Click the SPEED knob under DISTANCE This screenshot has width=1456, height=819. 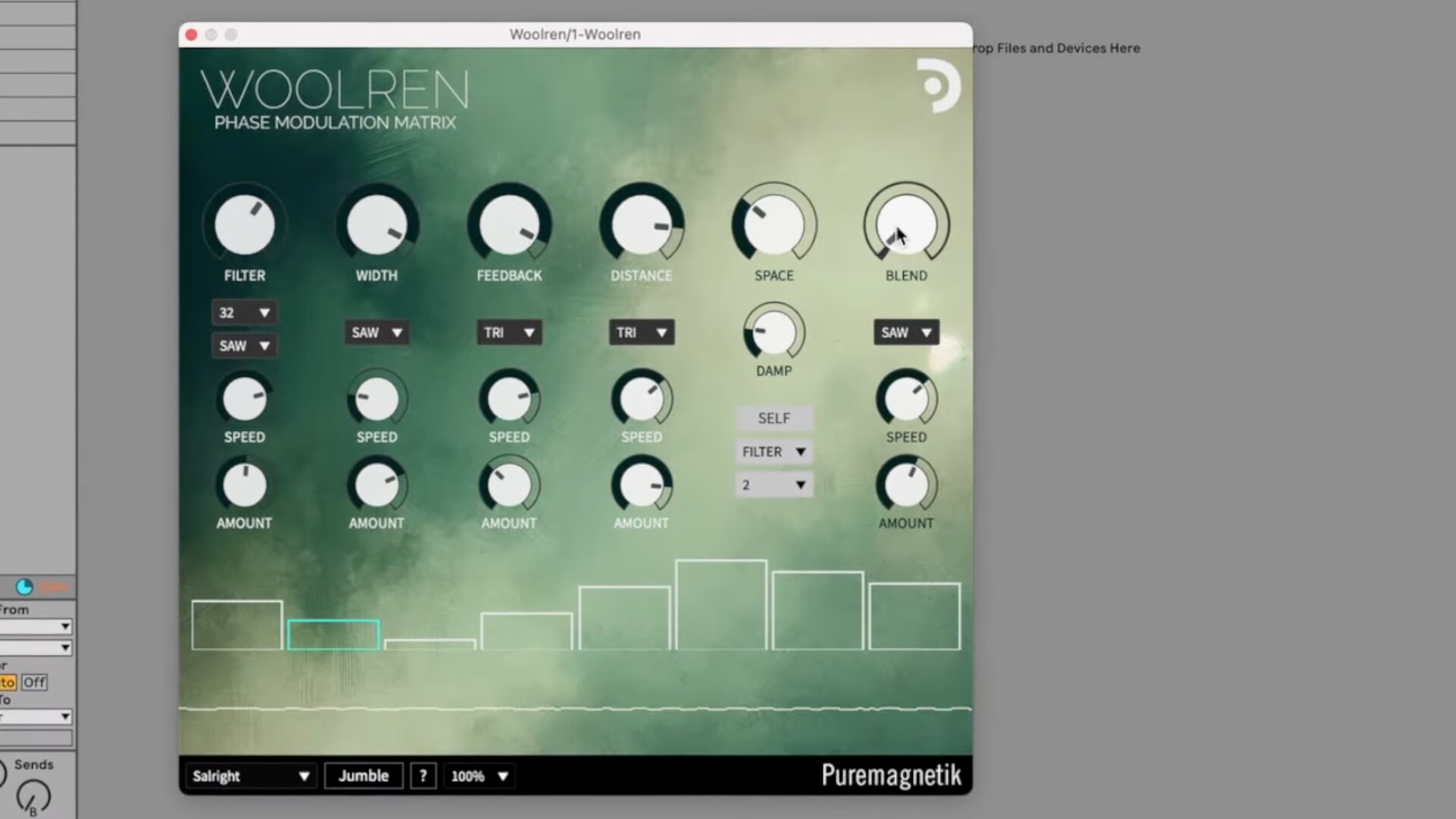pos(642,399)
